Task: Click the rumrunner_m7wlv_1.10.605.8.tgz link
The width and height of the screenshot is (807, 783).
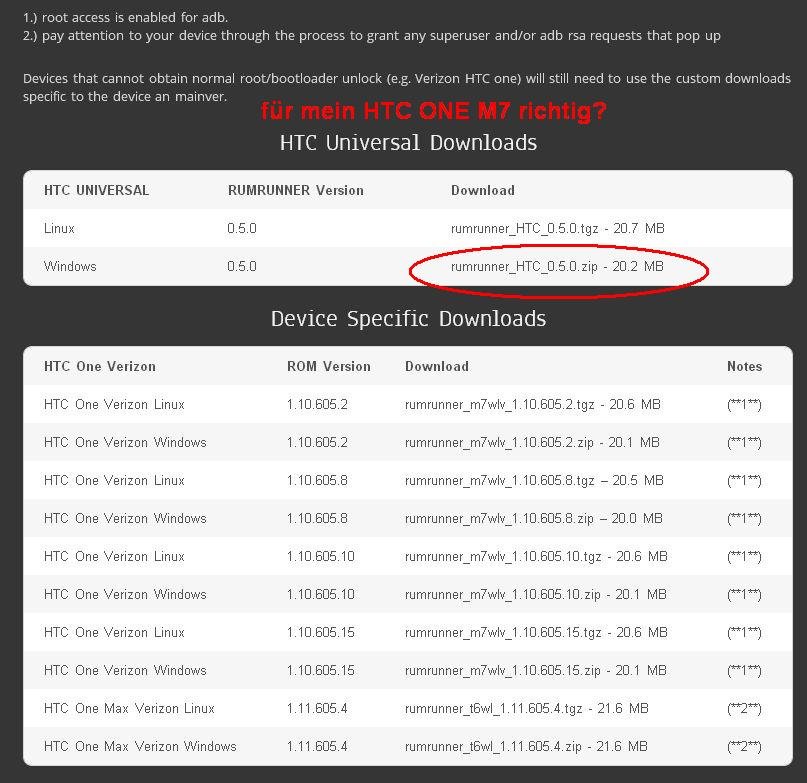Action: click(x=534, y=481)
